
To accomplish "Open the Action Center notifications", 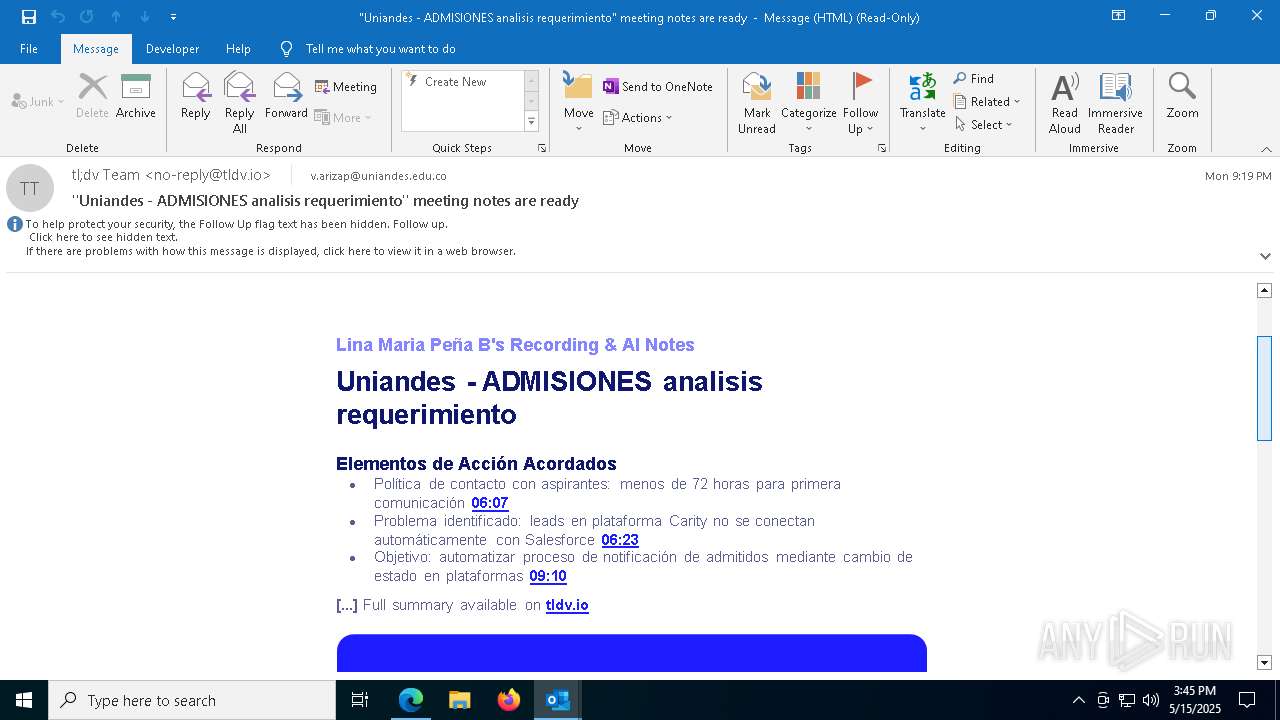I will [1247, 700].
